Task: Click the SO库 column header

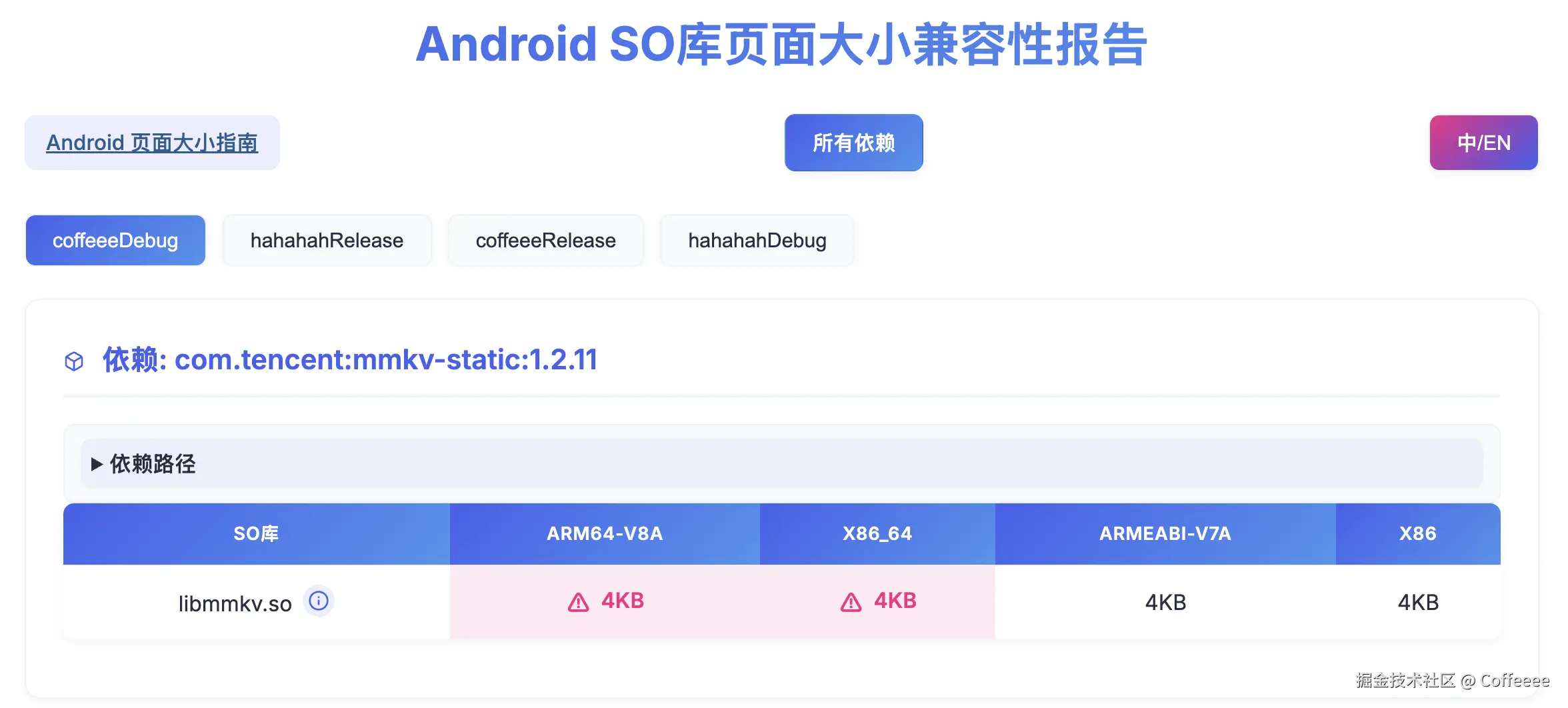Action: click(x=256, y=533)
